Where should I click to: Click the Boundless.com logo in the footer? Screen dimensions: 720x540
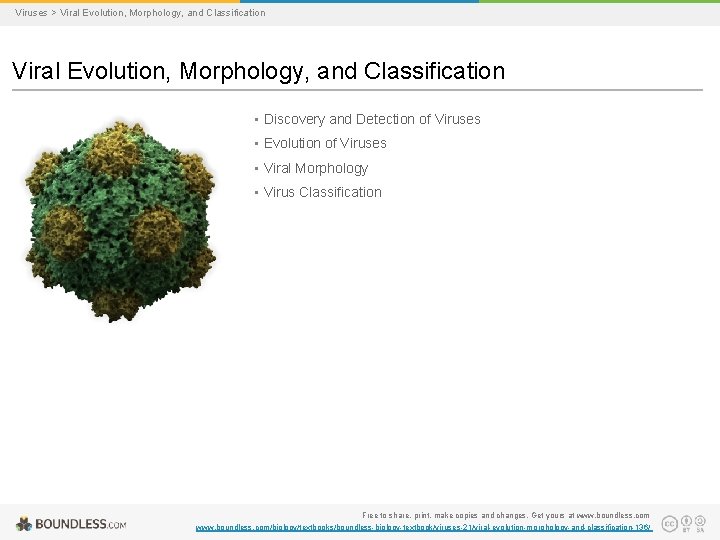[x=71, y=524]
